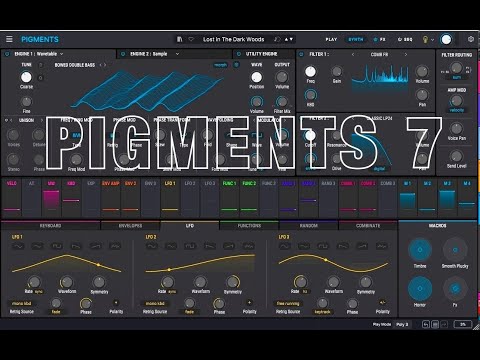Choose the sine shape for LFO 1
This screenshot has height=360, width=480.
click(x=18, y=246)
